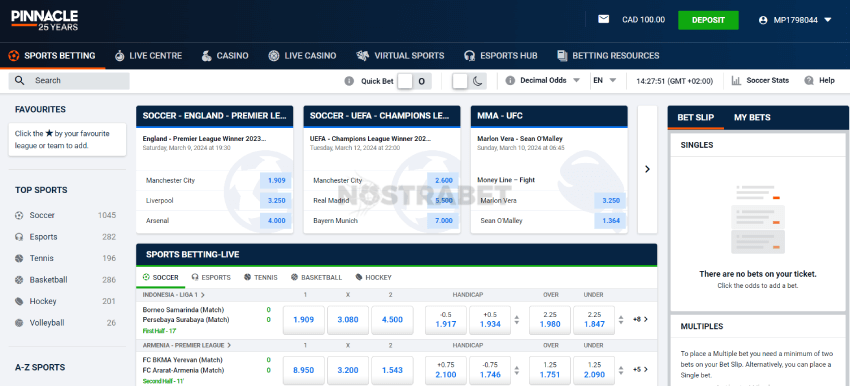The width and height of the screenshot is (850, 386).
Task: Toggle the light/dark theme switch
Action: pyautogui.click(x=469, y=81)
